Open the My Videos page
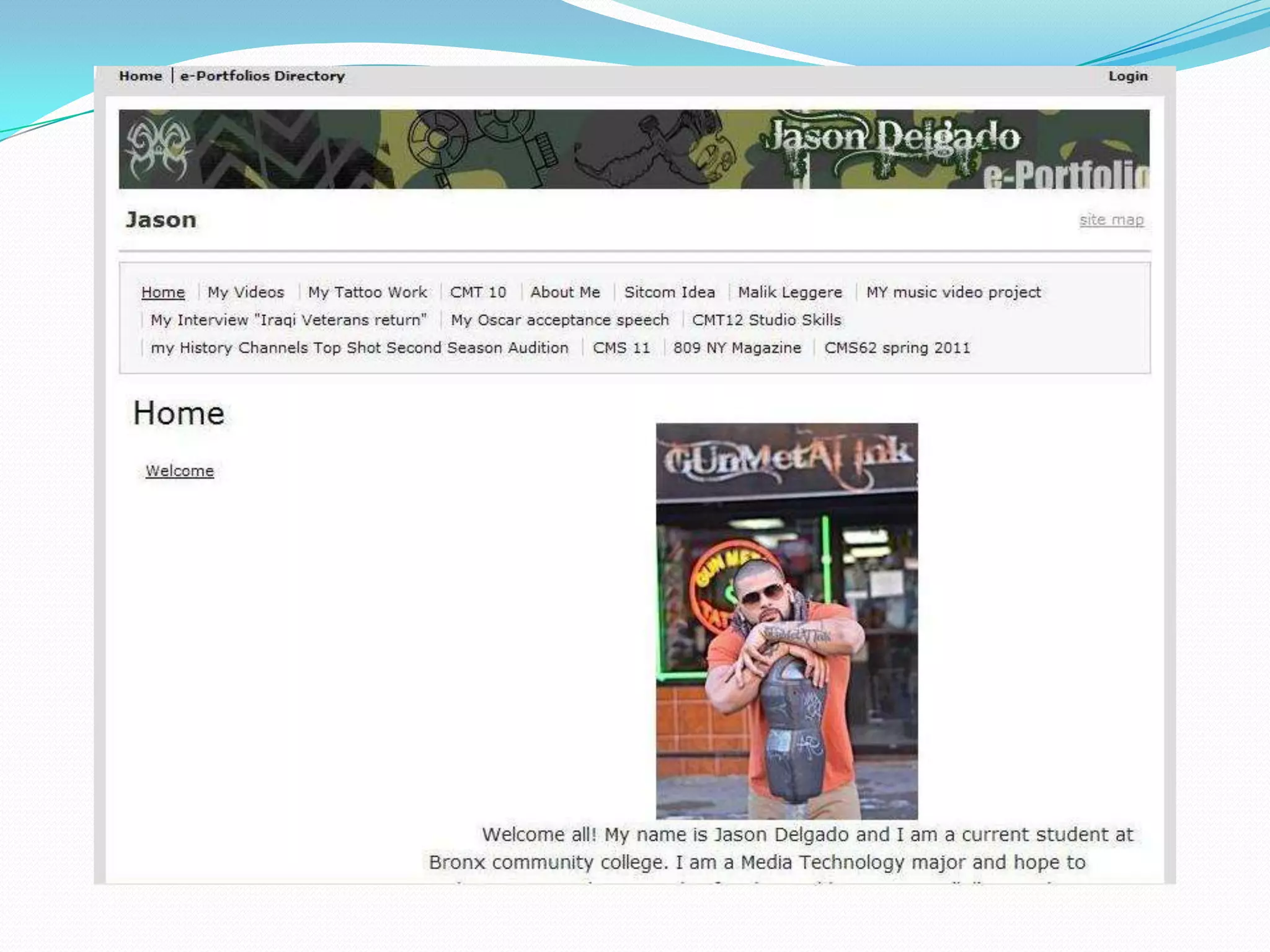The width and height of the screenshot is (1270, 952). click(x=246, y=293)
